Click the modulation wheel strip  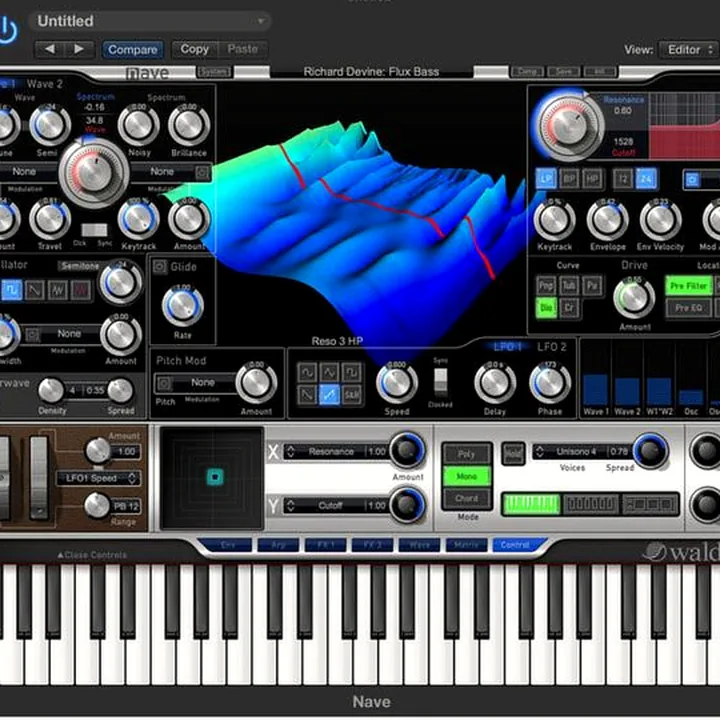(x=39, y=478)
